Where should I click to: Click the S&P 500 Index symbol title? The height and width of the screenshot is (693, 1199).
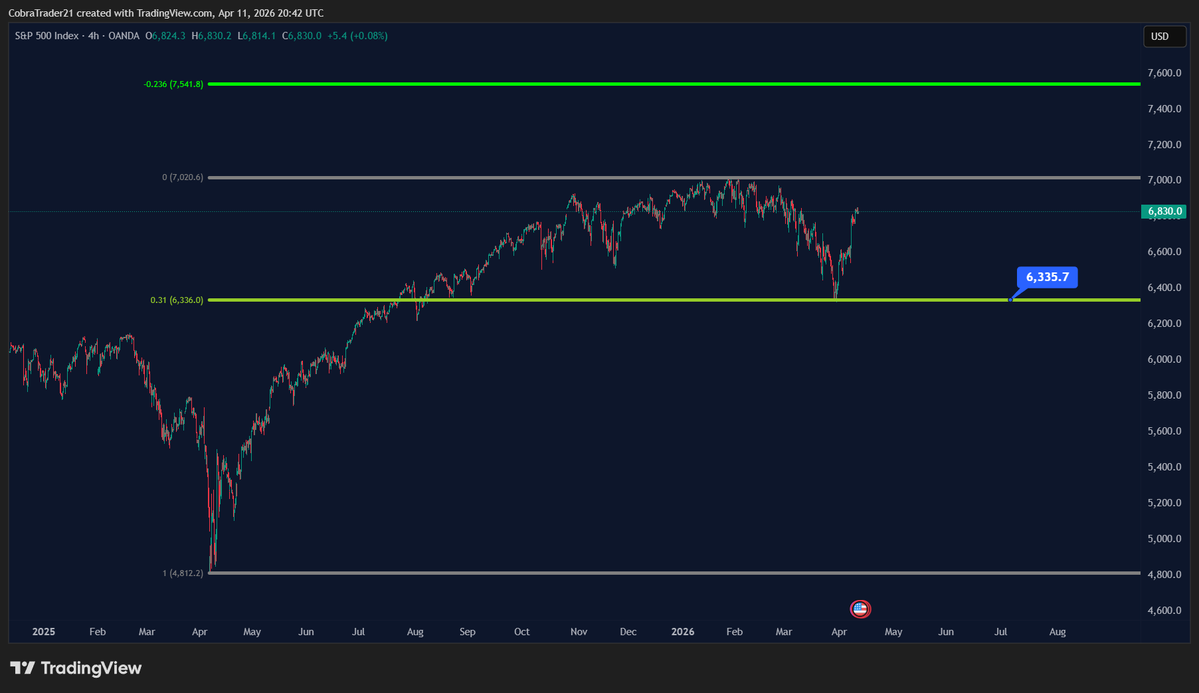click(x=47, y=36)
